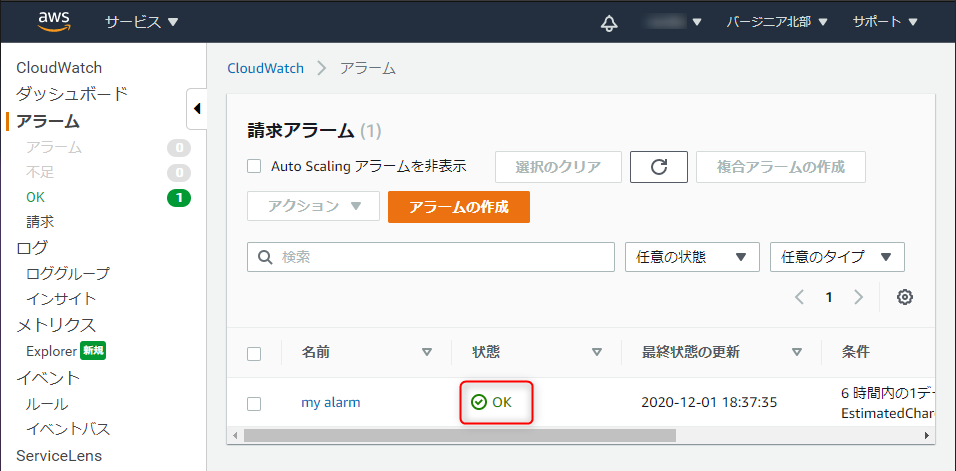Image resolution: width=956 pixels, height=471 pixels.
Task: Toggle Auto Scaling アラームを非表示 checkbox
Action: (254, 166)
